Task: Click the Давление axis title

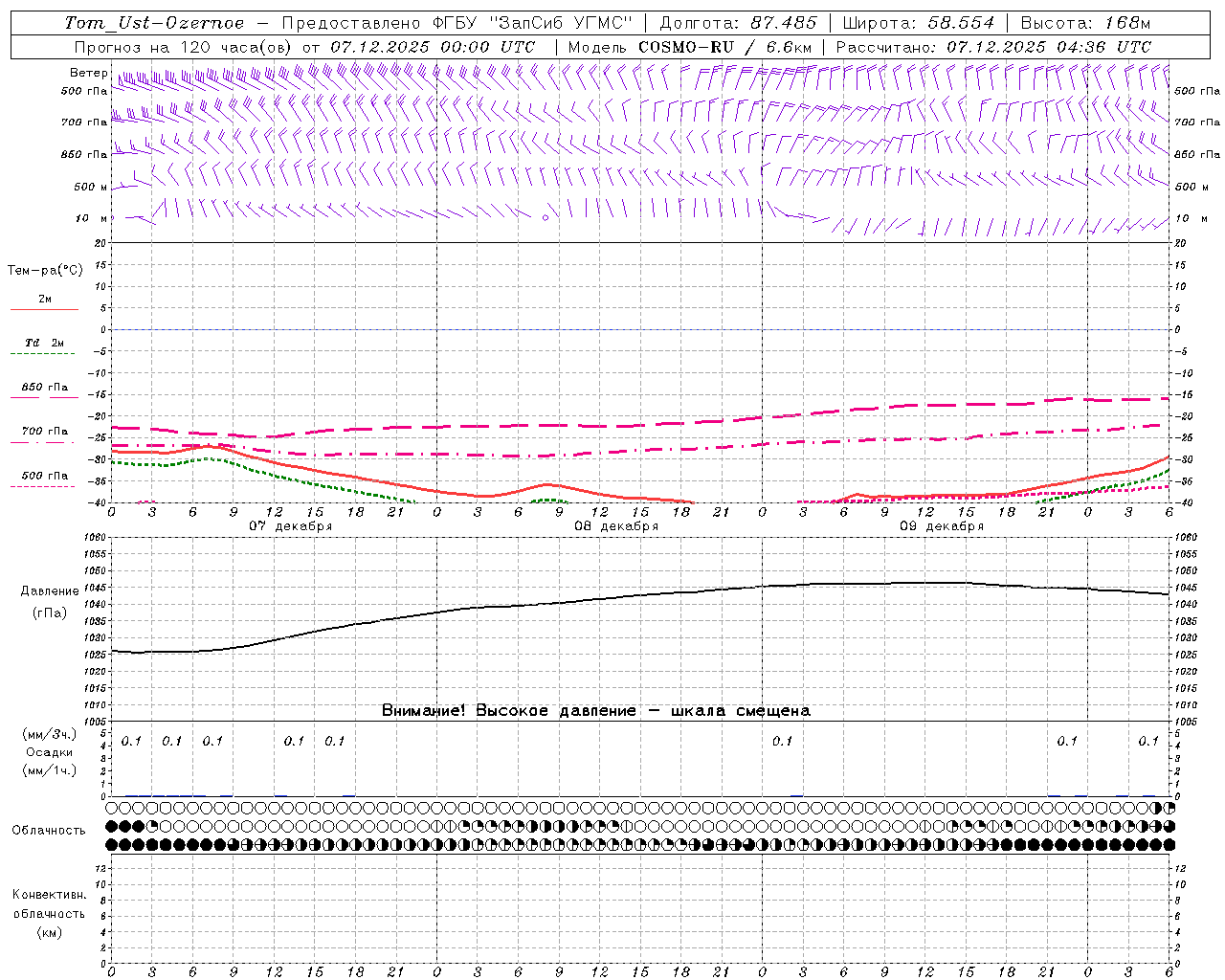Action: [x=50, y=591]
